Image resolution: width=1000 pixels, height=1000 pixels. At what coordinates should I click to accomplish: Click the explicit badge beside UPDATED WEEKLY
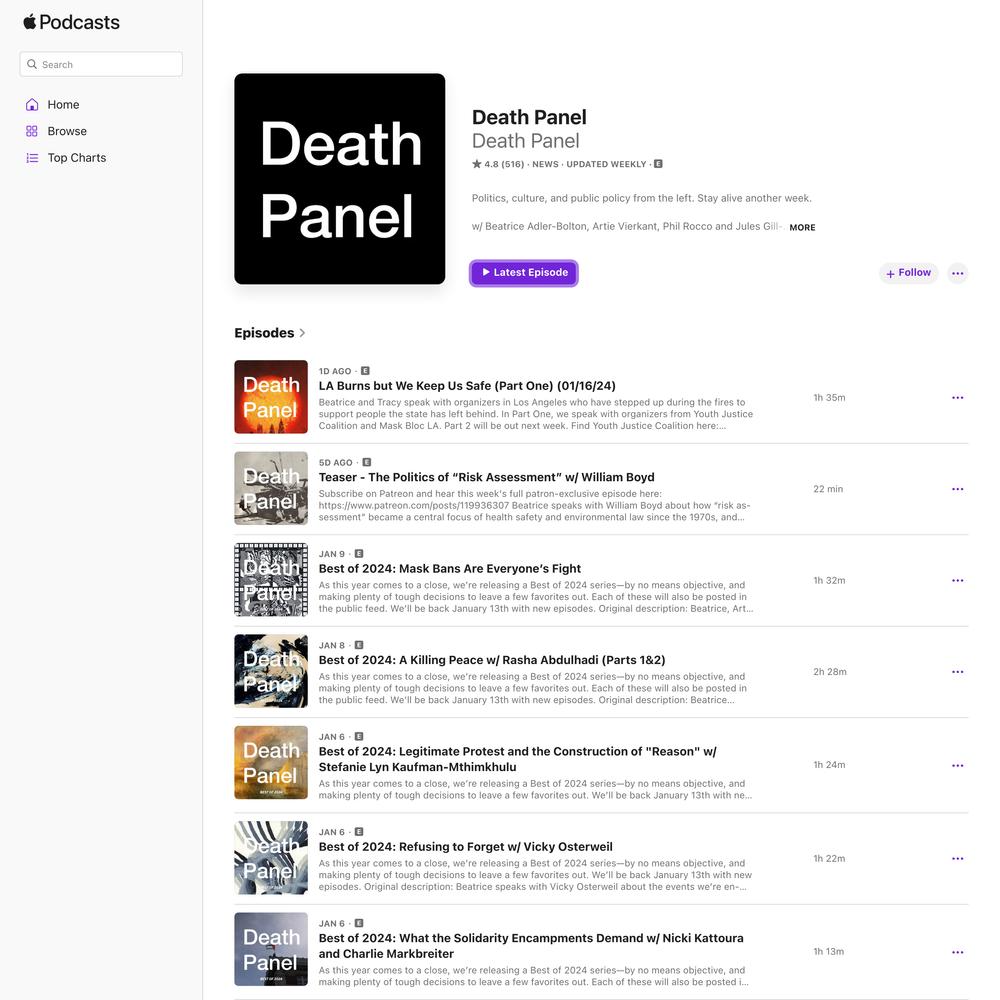coord(658,164)
